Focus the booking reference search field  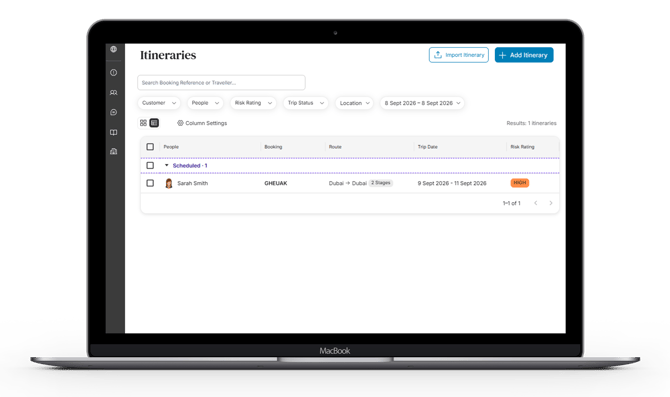point(221,82)
